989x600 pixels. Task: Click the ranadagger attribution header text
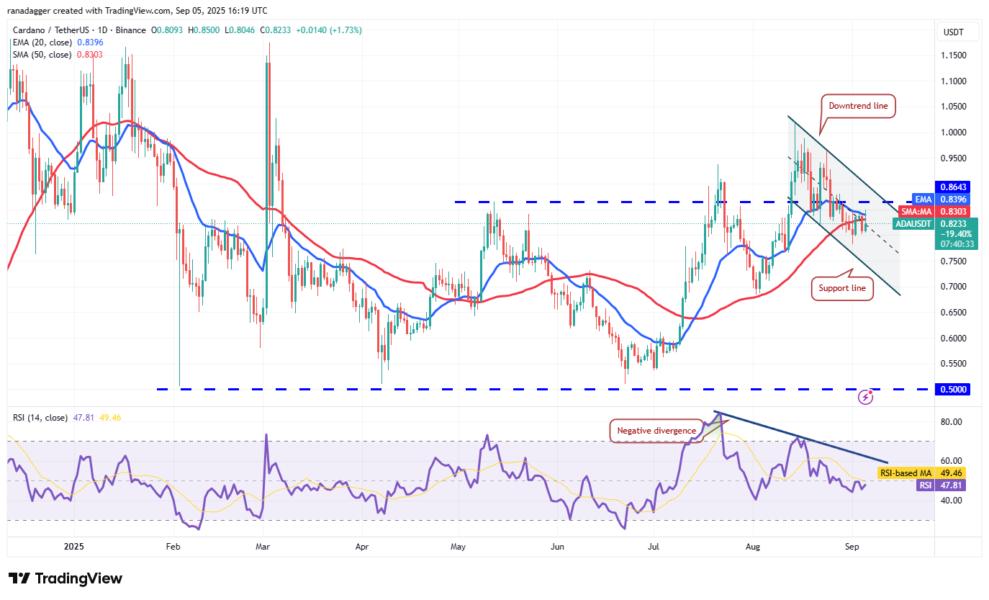137,11
